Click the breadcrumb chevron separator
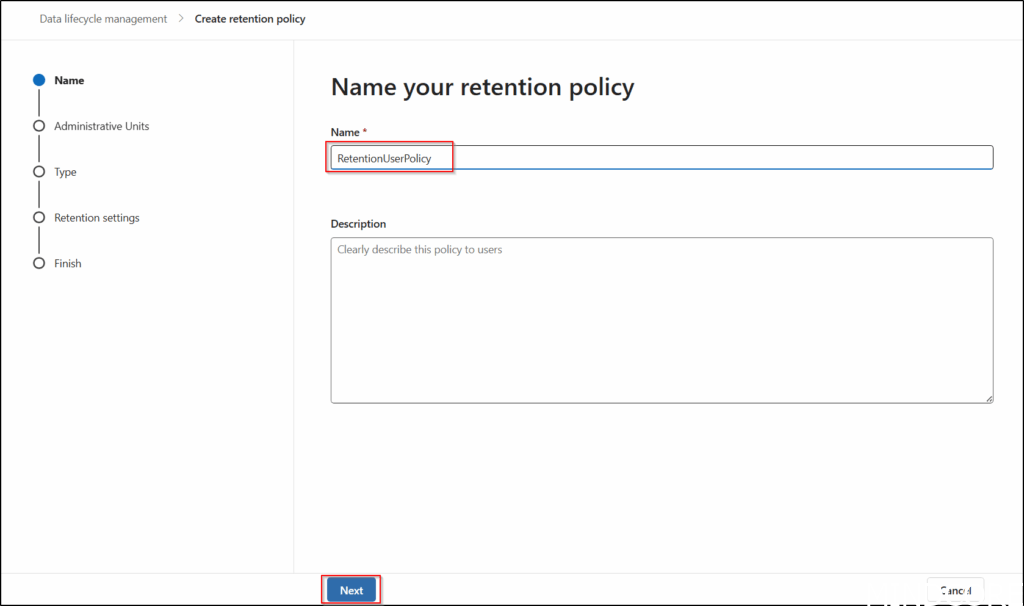1024x606 pixels. [x=181, y=19]
